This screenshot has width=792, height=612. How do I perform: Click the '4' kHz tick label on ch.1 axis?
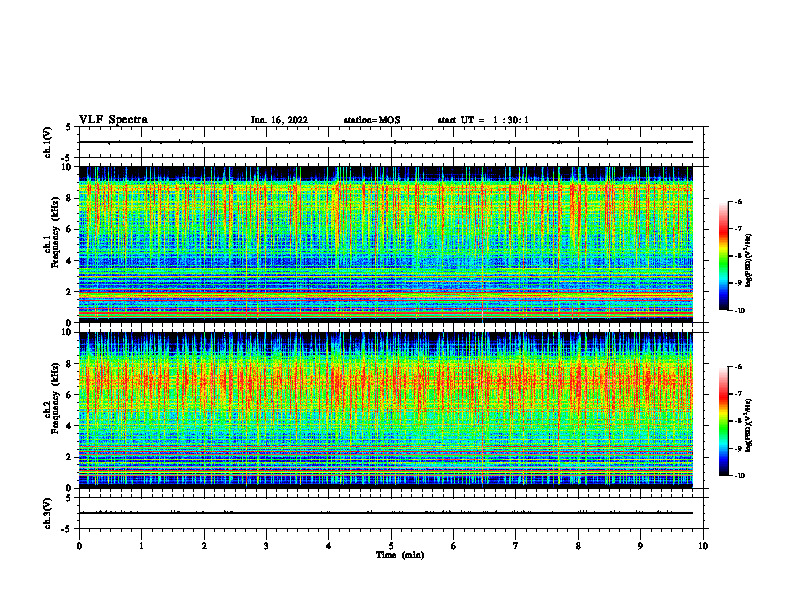coord(69,261)
